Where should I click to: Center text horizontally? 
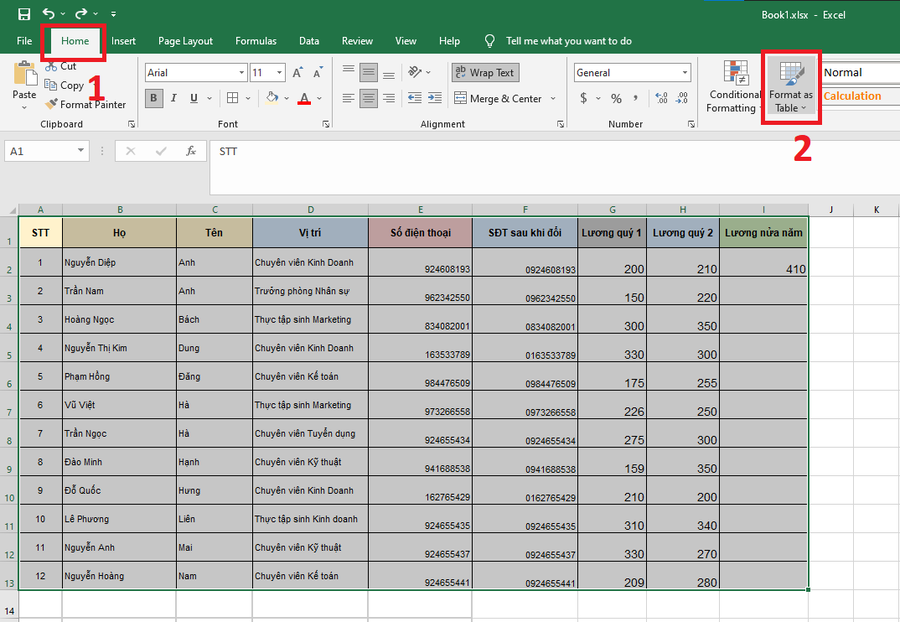pos(368,98)
